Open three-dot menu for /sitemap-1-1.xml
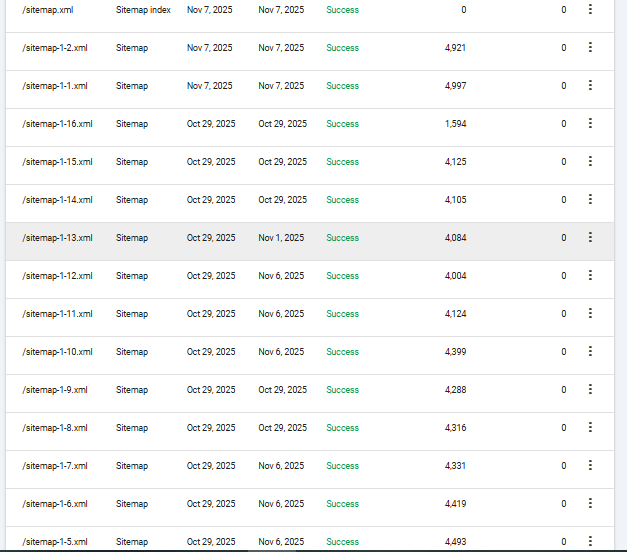 click(x=590, y=85)
